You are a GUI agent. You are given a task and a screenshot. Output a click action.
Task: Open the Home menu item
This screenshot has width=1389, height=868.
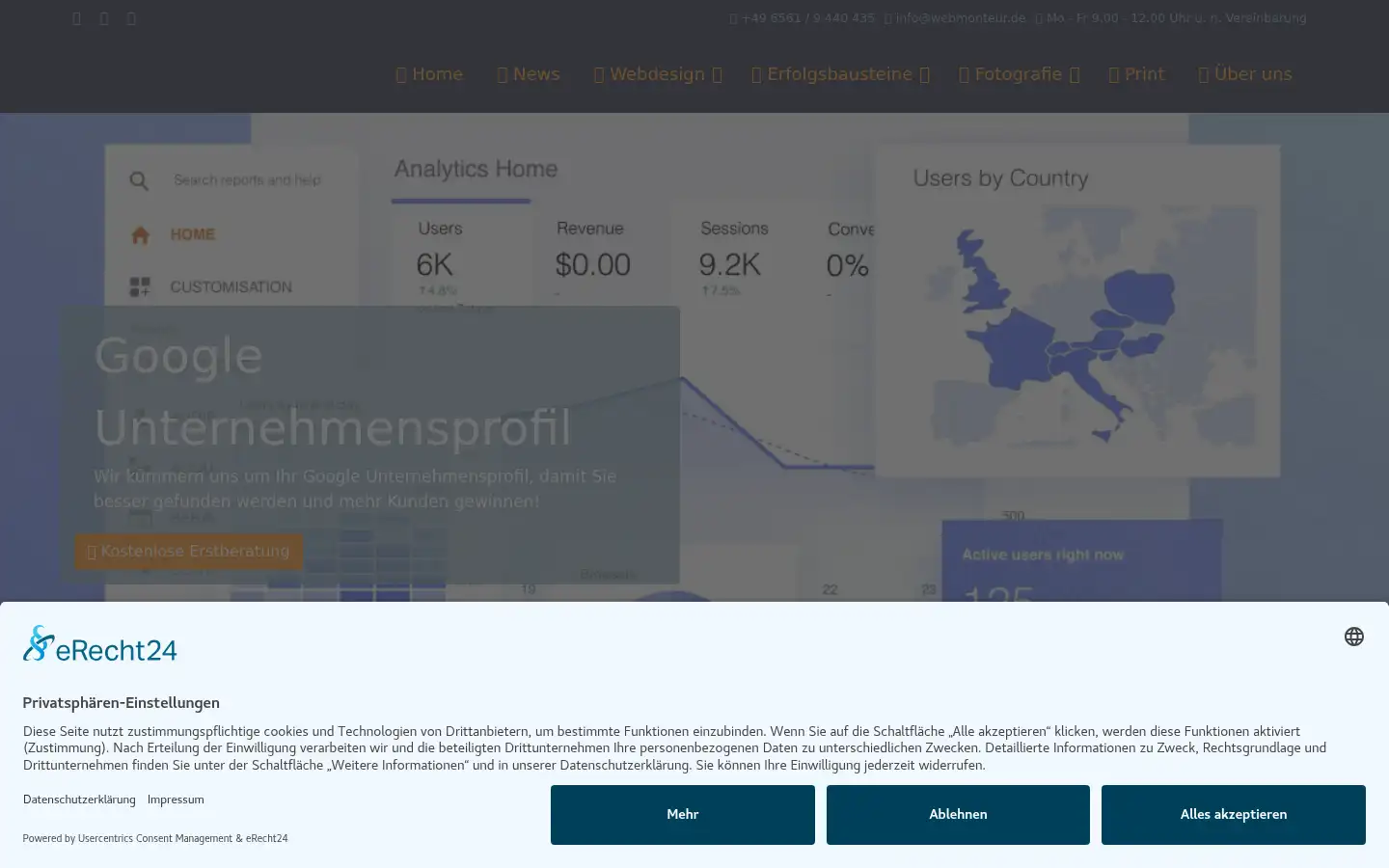click(429, 74)
